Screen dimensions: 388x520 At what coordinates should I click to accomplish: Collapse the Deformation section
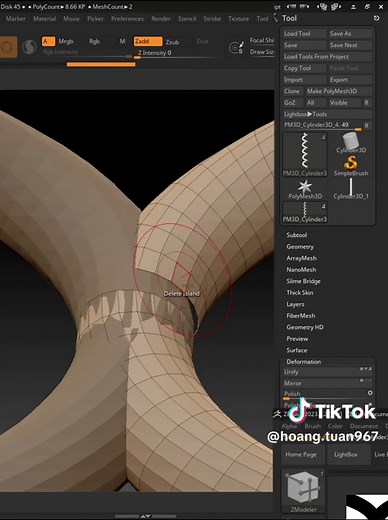[x=304, y=362]
